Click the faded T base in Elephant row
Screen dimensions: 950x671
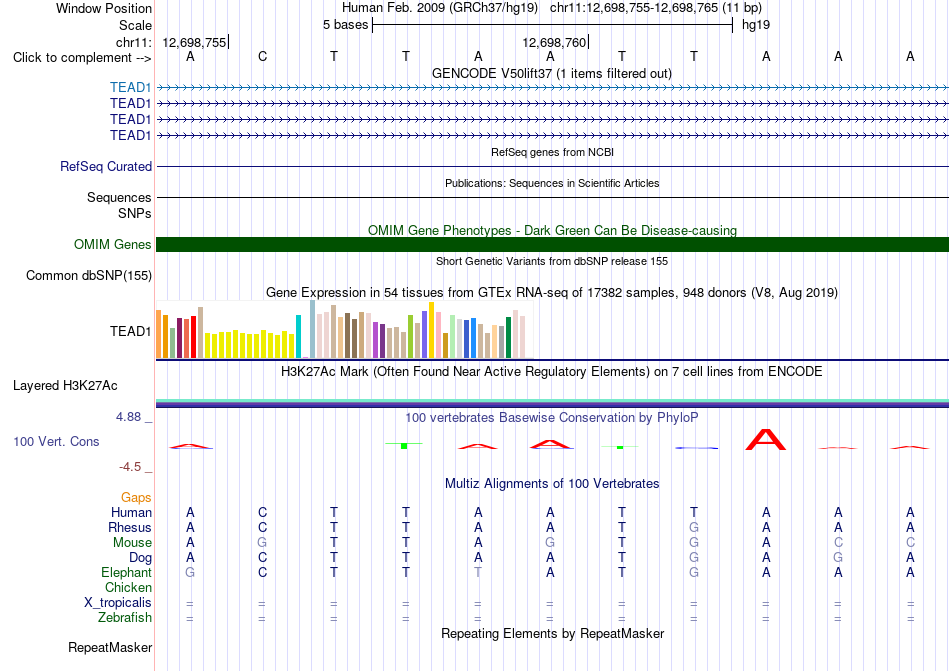click(x=478, y=572)
